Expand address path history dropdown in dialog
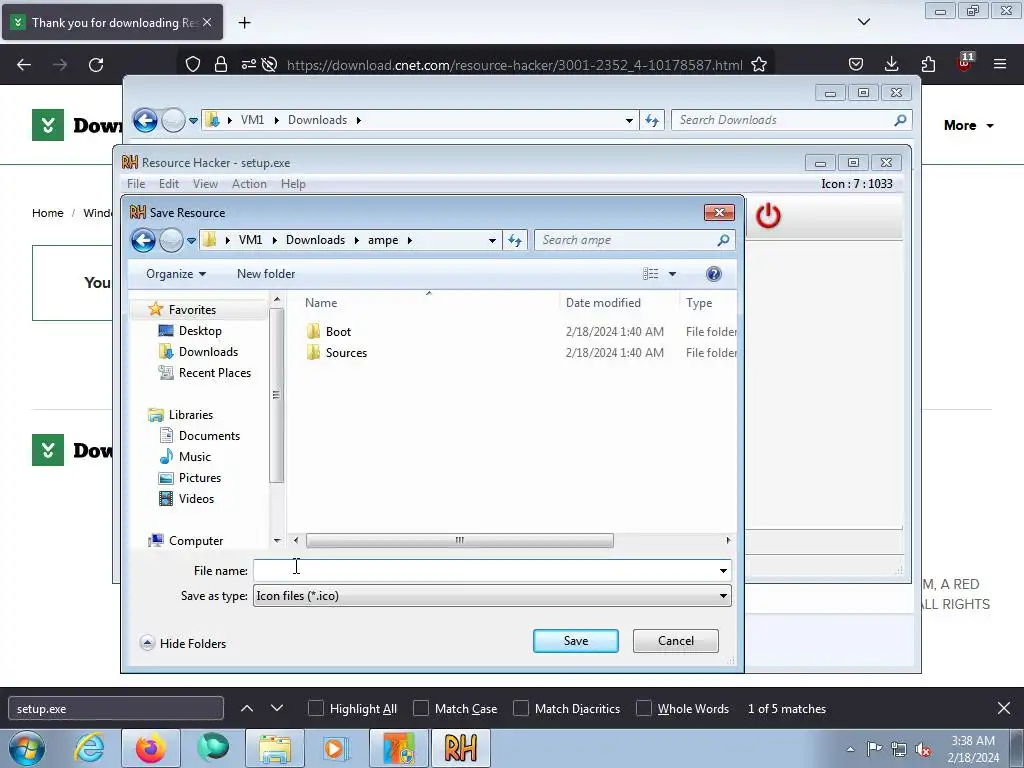 point(492,240)
